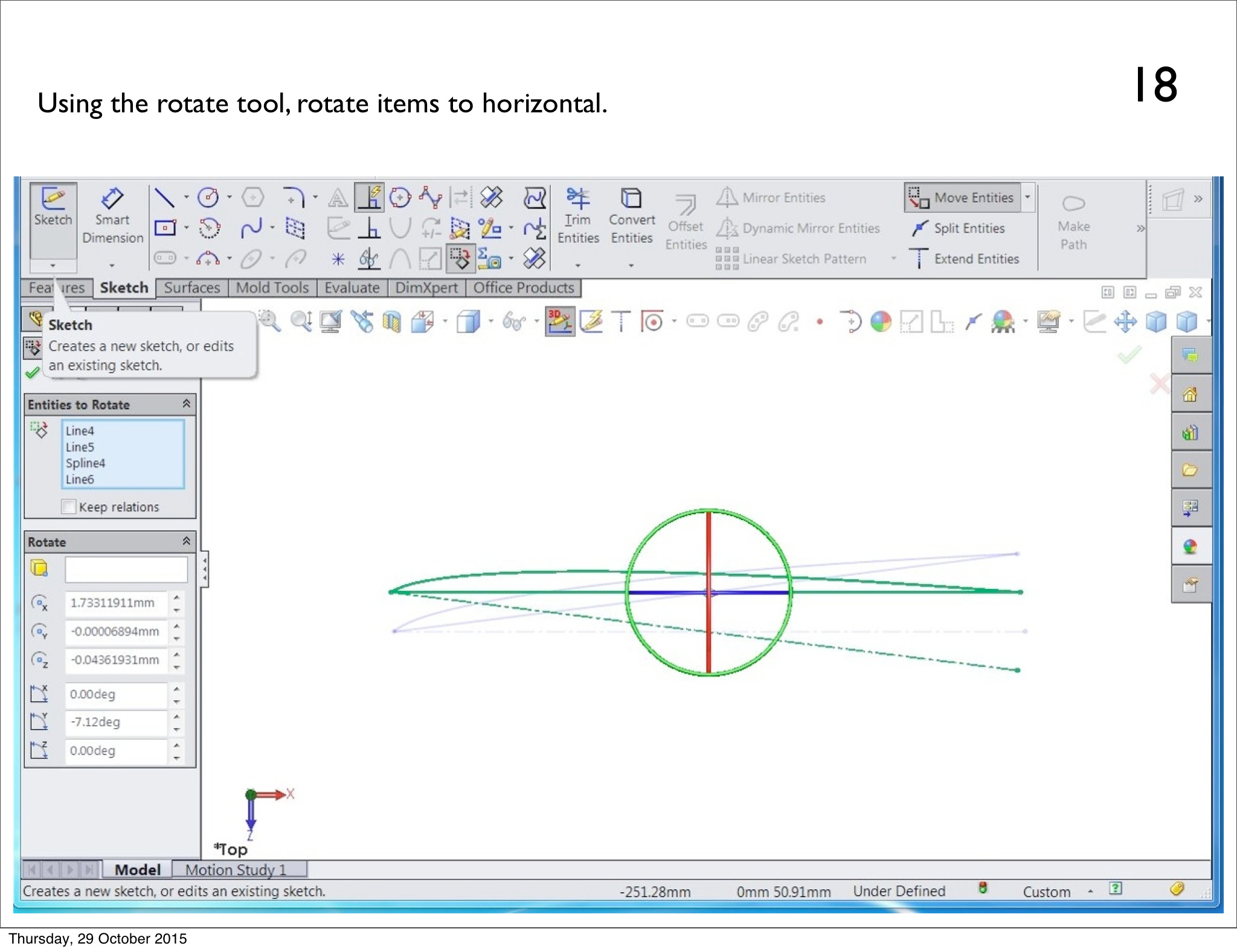Open the Motion Study 1 tab
1237x952 pixels.
(236, 870)
